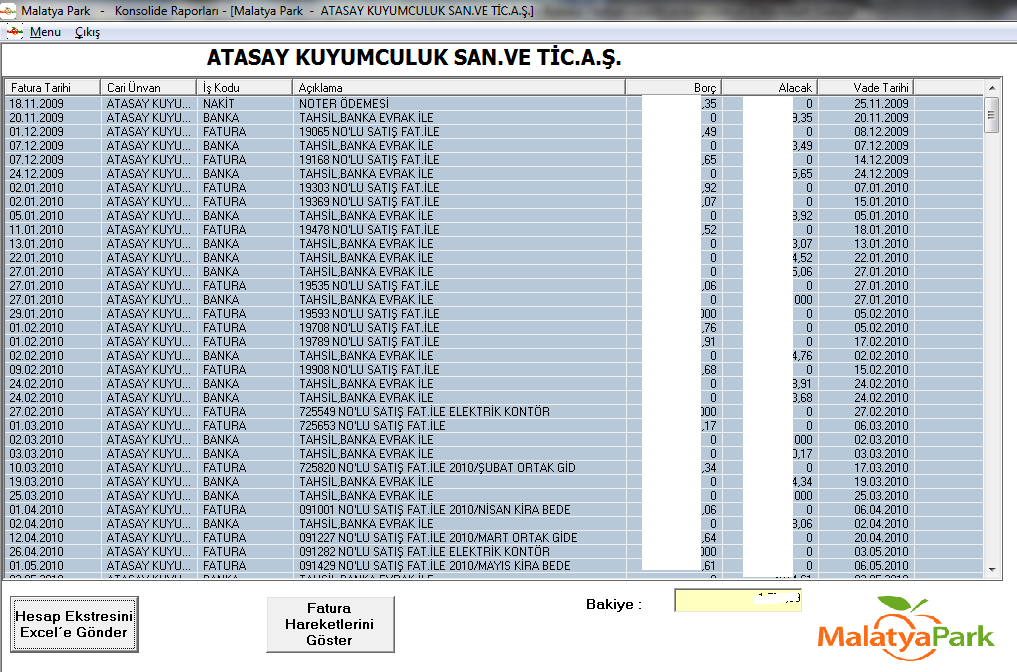Select the 19478 NO'LU SATIŞ FAT.İLE cell
This screenshot has height=672, width=1017.
point(459,230)
